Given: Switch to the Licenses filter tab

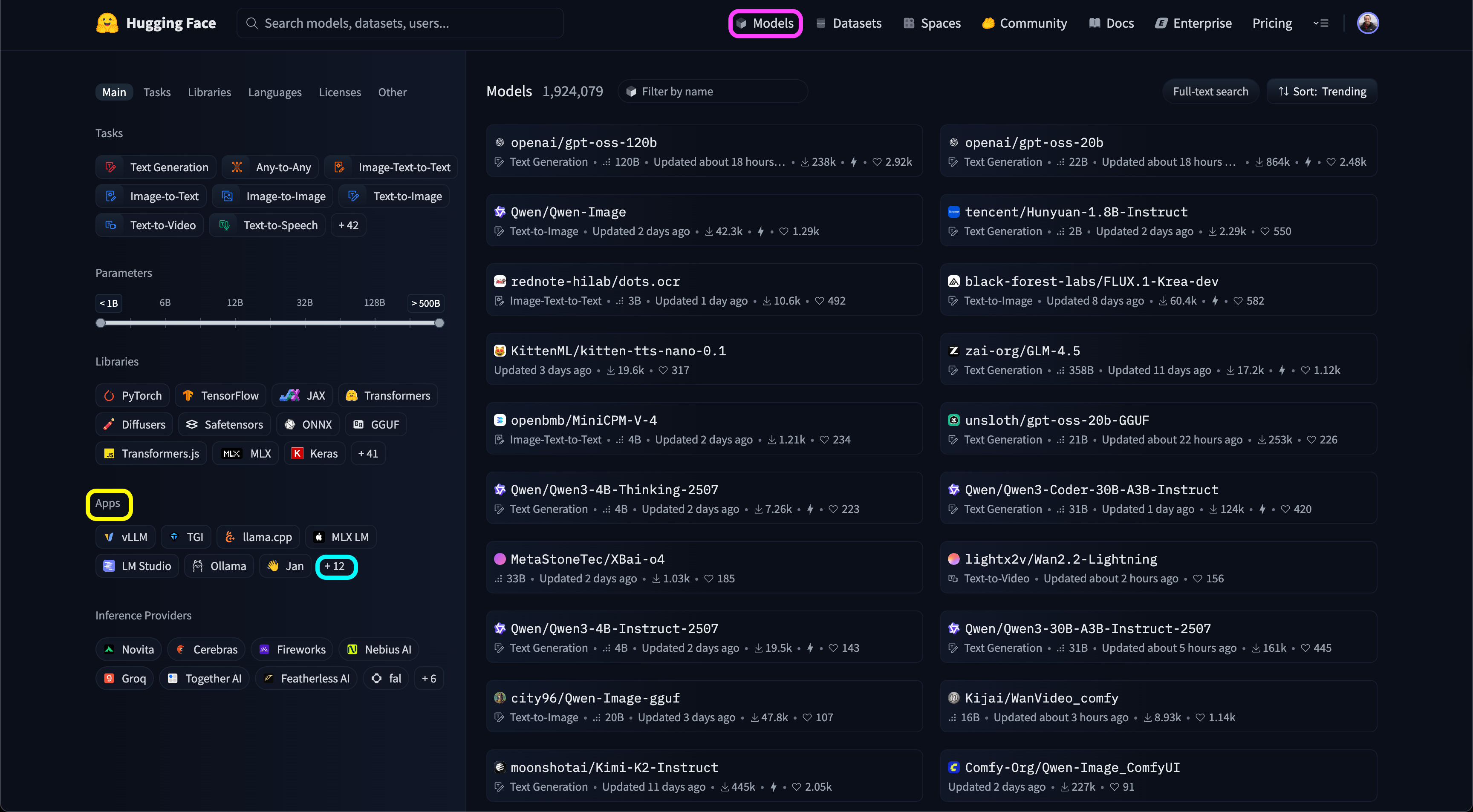Looking at the screenshot, I should [x=340, y=92].
